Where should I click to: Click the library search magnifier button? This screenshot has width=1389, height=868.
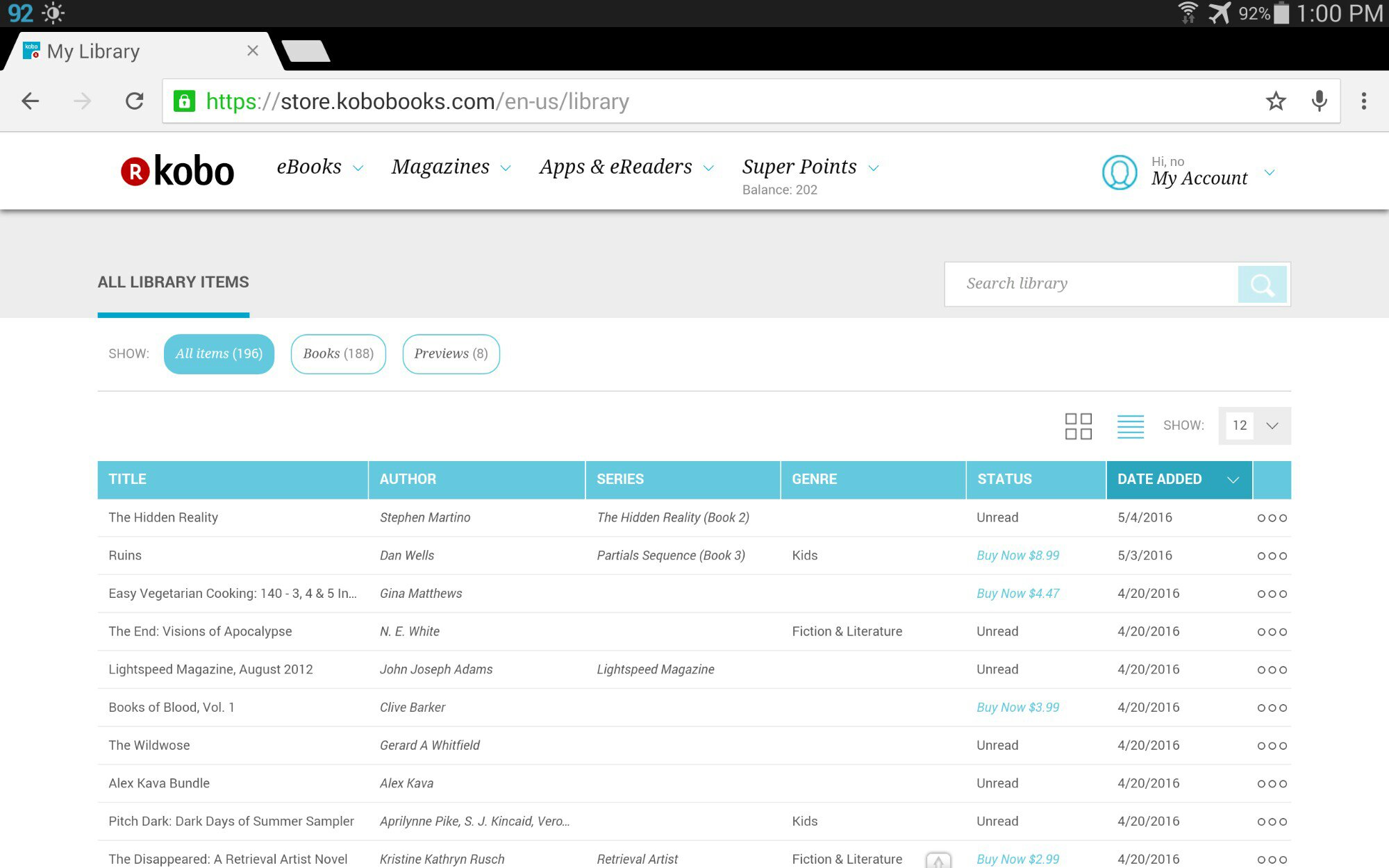pos(1262,284)
